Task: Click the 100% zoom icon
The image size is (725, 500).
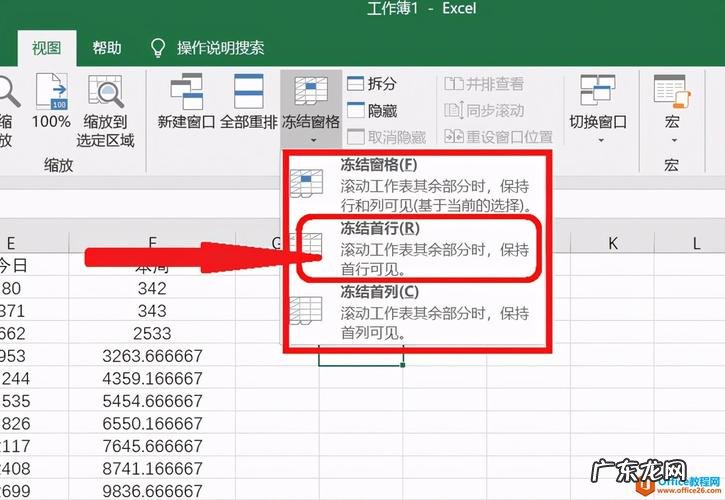Action: tap(51, 93)
